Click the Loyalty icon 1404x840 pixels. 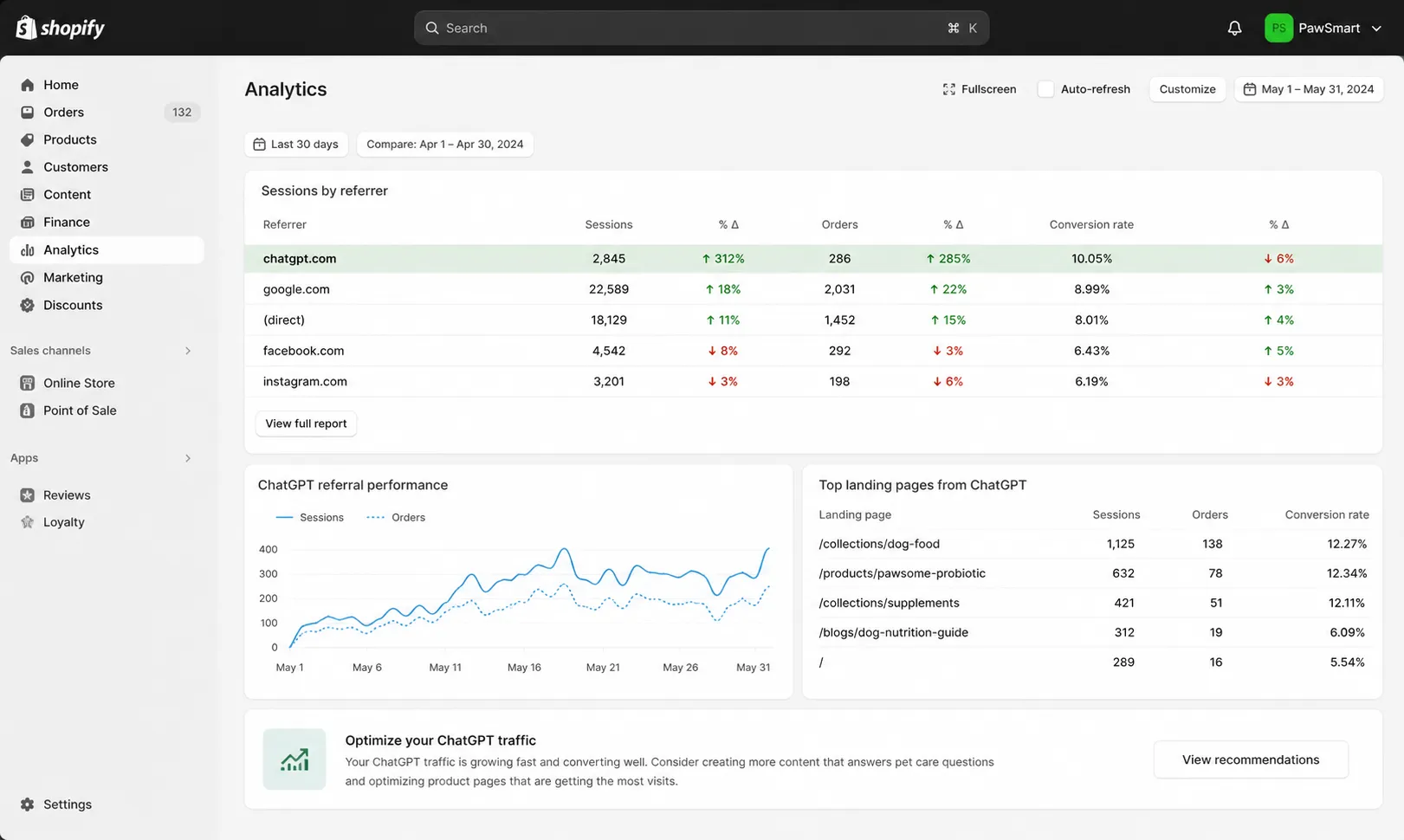[x=28, y=522]
